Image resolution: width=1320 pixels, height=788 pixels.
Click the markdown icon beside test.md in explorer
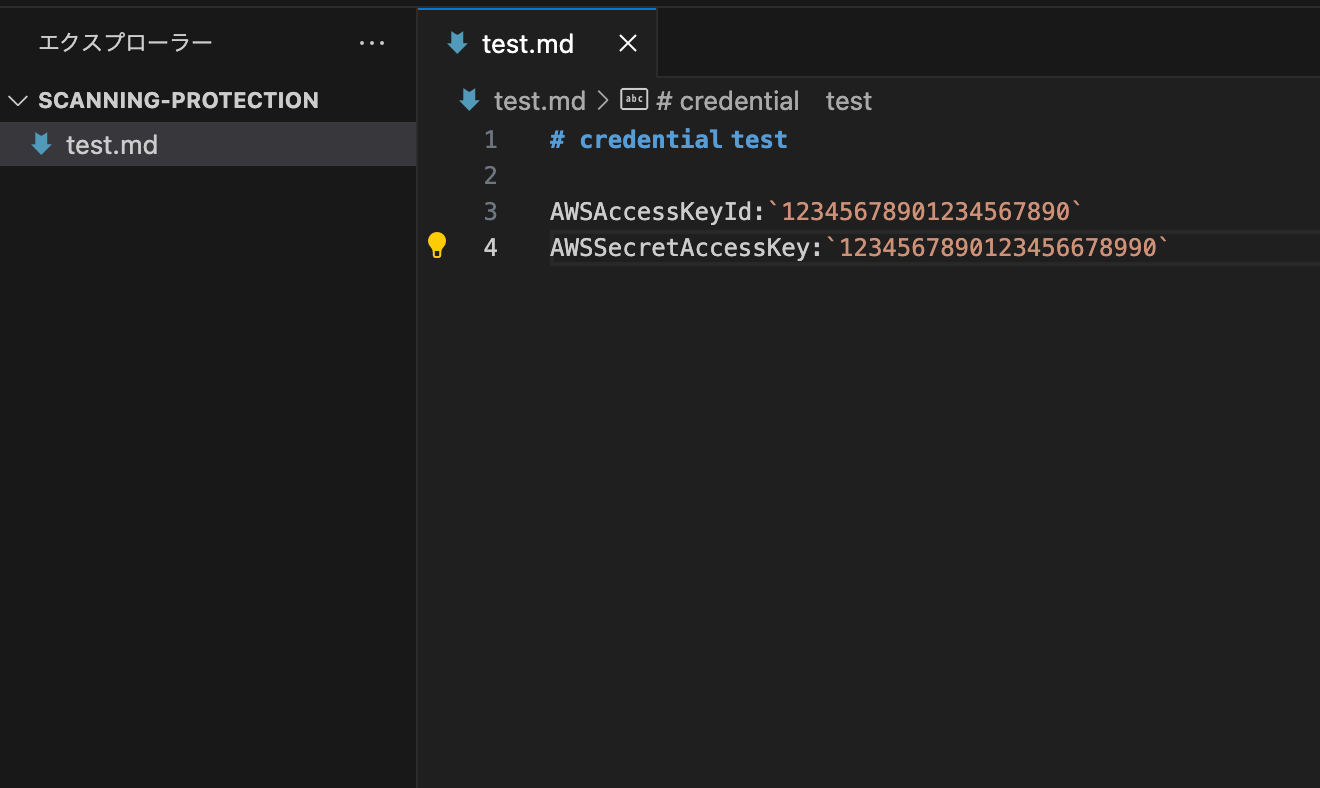[41, 144]
